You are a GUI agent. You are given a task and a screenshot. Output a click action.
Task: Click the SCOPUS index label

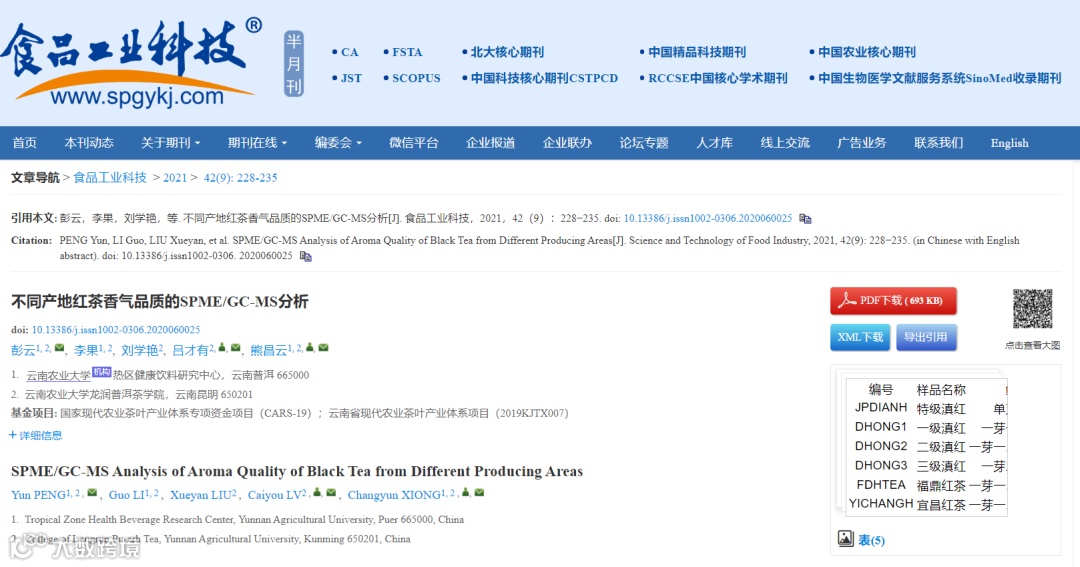(416, 79)
